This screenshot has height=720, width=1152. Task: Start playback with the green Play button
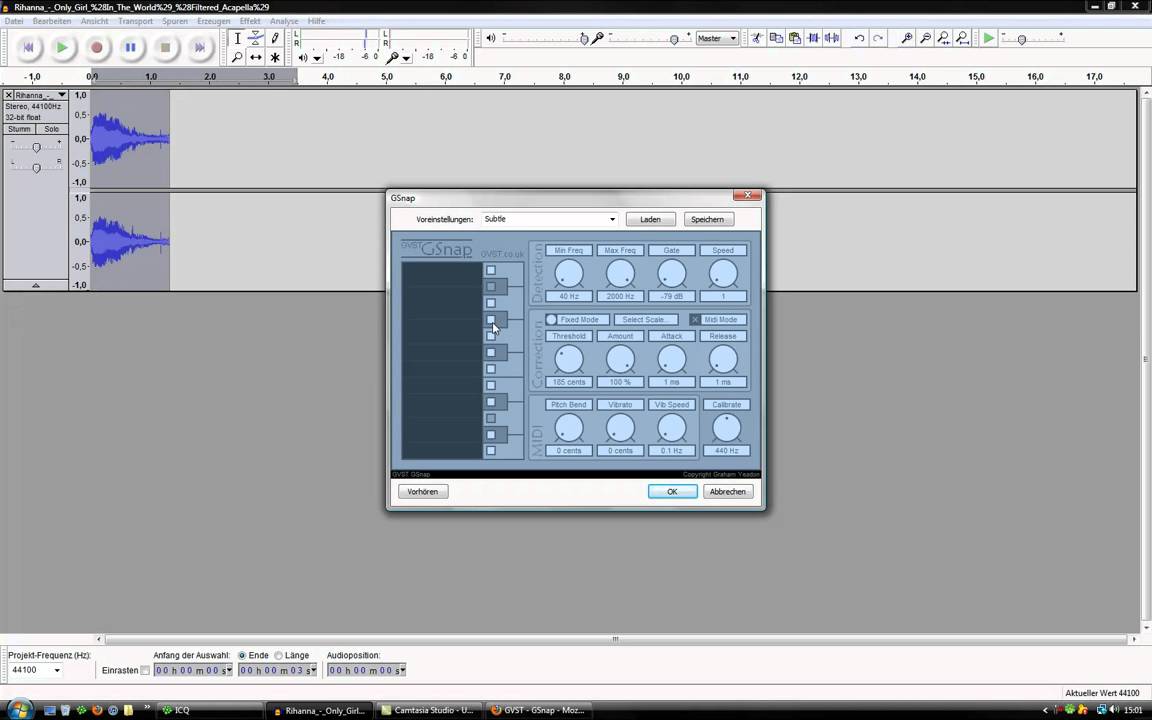62,47
